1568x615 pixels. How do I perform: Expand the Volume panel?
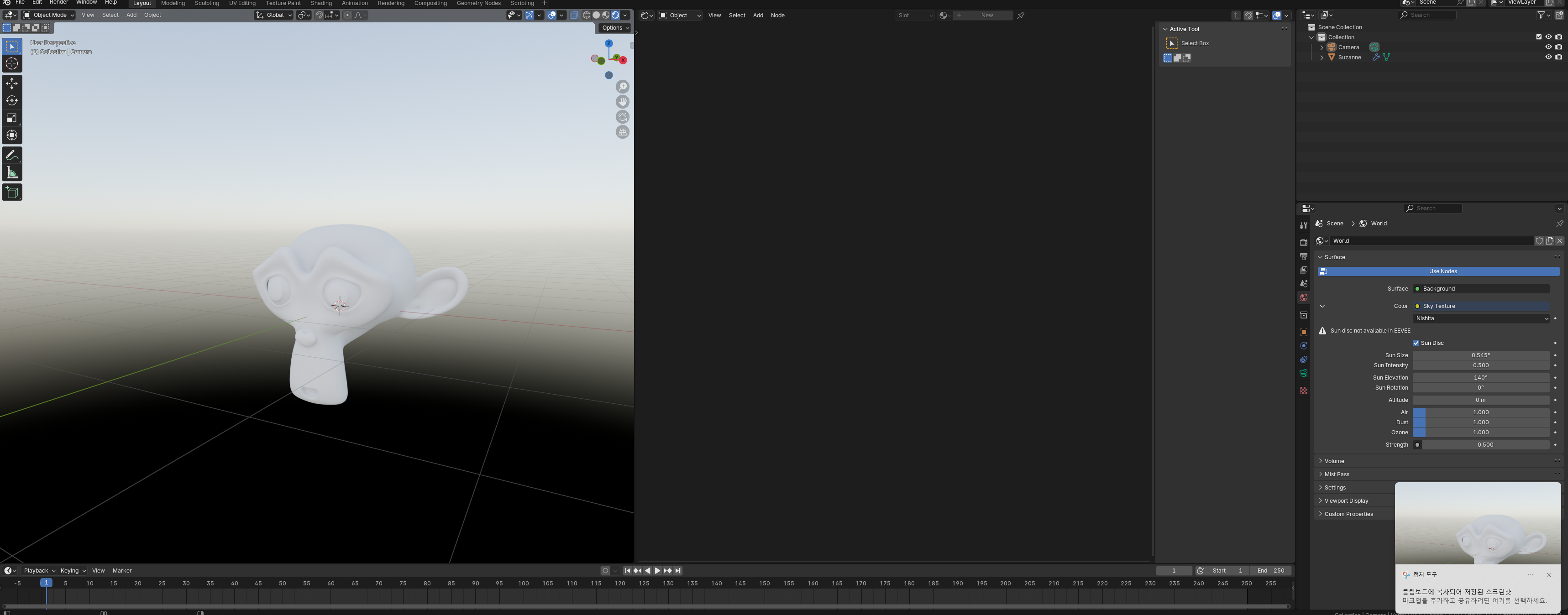click(x=1334, y=461)
